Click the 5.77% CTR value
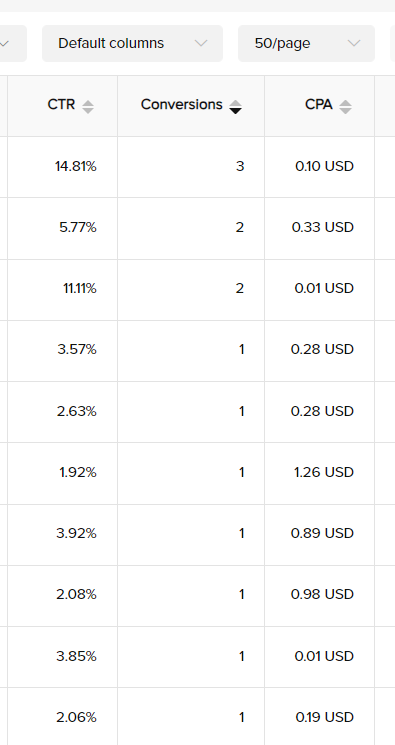 coord(78,228)
